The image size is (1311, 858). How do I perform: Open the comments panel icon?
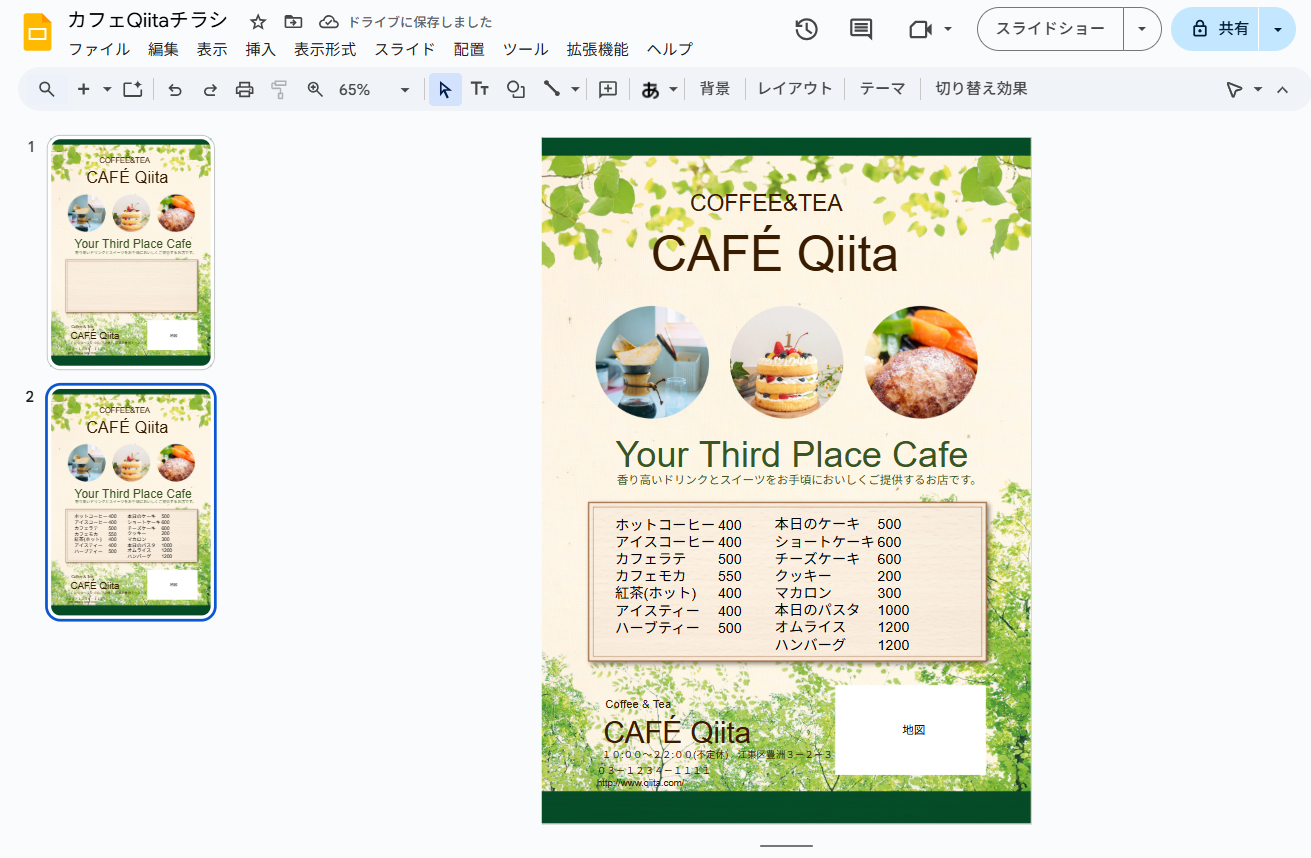pos(860,29)
